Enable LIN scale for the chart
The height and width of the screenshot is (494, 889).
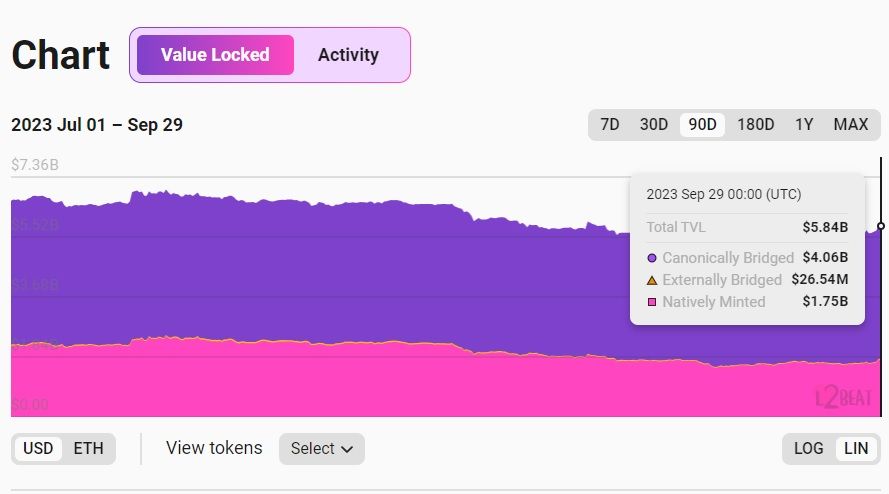click(x=856, y=448)
